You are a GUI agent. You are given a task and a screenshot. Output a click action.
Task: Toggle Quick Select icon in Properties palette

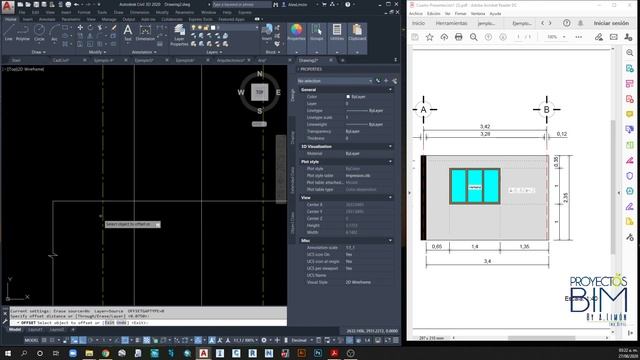pyautogui.click(x=394, y=81)
